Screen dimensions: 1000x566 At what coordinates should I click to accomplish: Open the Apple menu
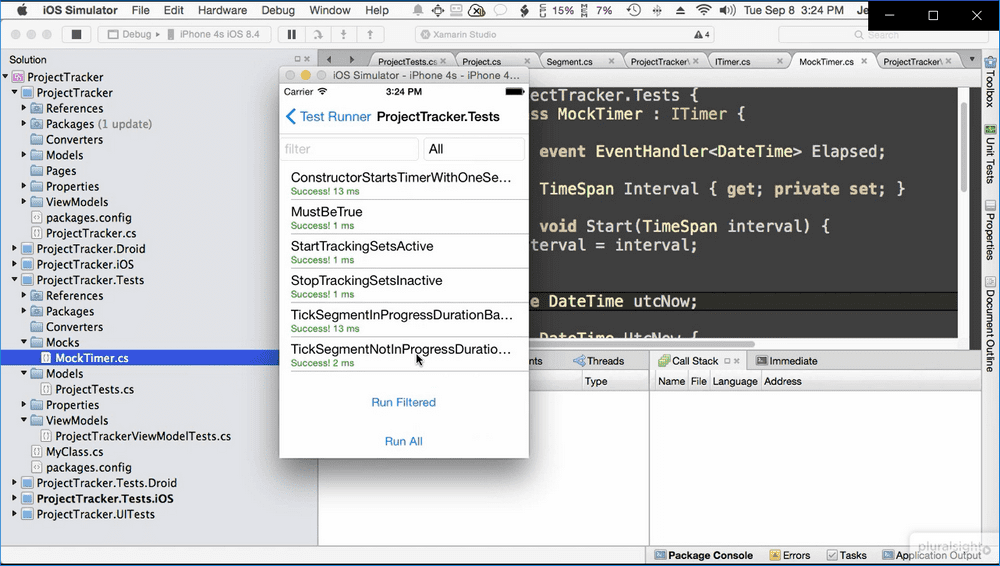22,10
